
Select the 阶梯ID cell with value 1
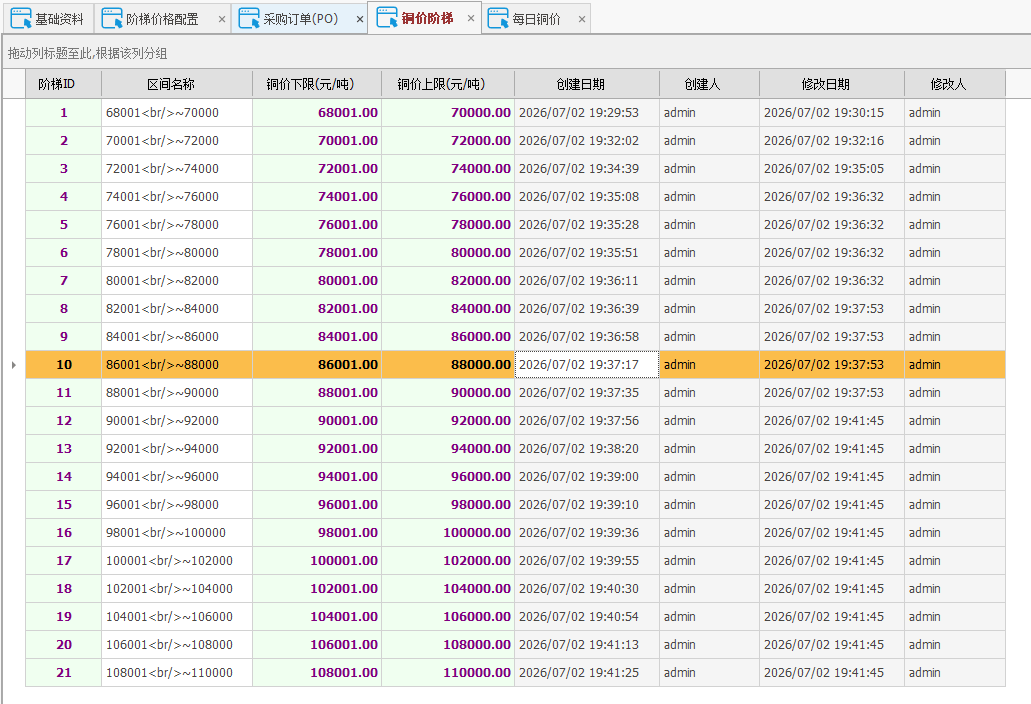coord(64,112)
